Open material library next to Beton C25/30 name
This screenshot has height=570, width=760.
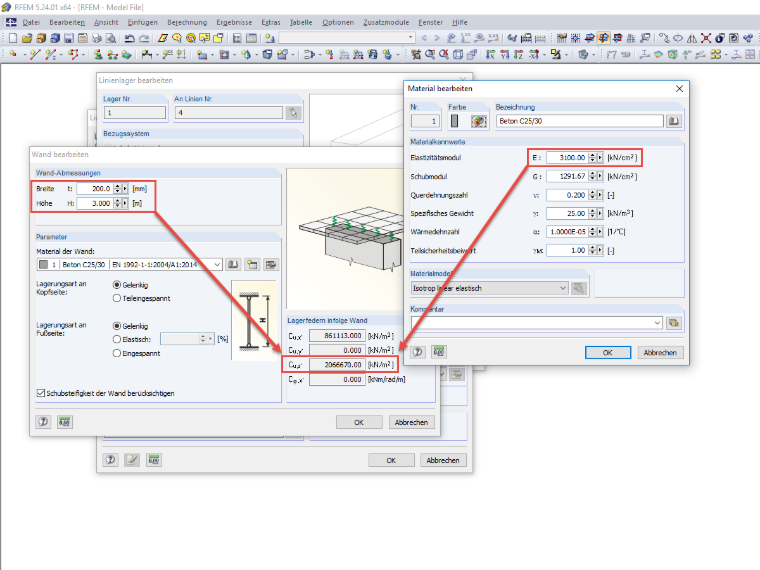click(x=674, y=121)
